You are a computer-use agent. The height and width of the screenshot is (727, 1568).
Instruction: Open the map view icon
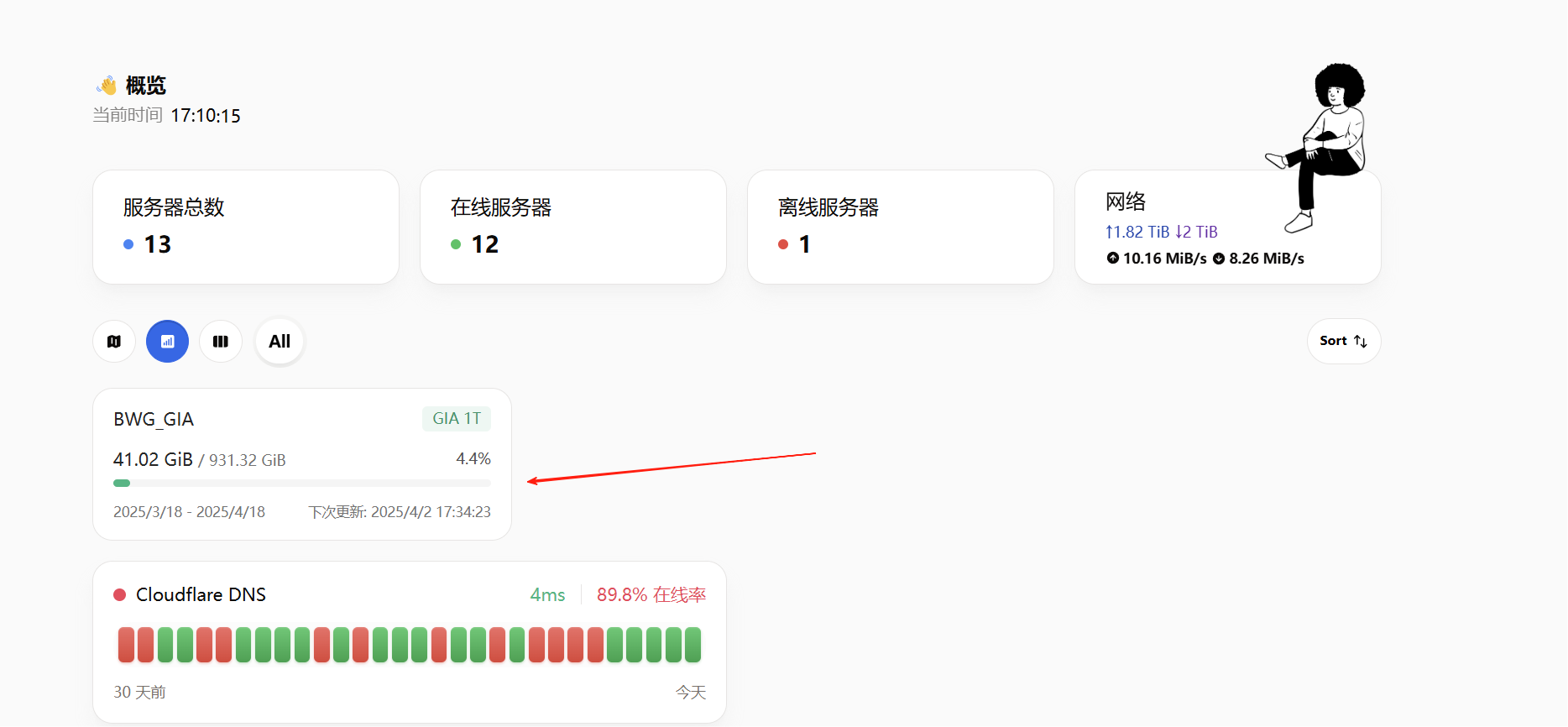(114, 342)
